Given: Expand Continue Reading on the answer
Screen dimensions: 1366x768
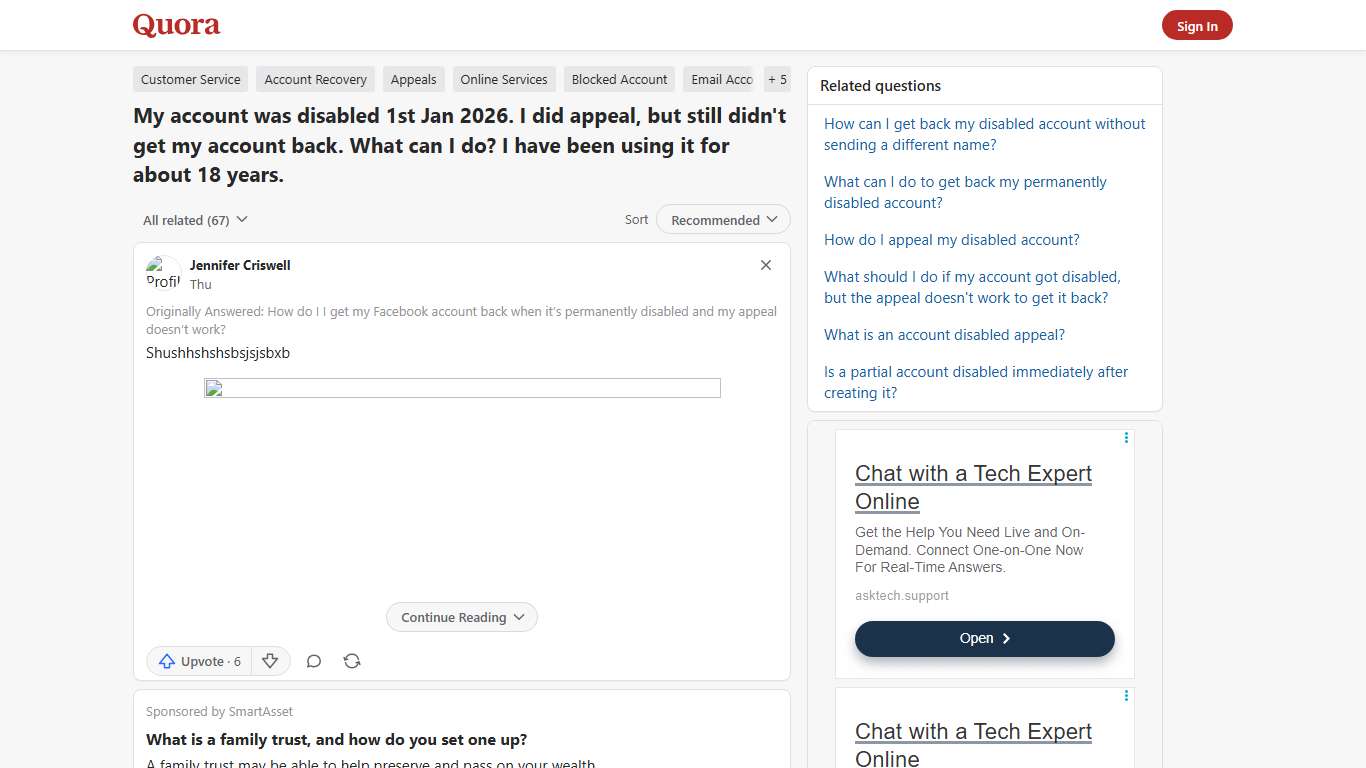Looking at the screenshot, I should coord(461,617).
